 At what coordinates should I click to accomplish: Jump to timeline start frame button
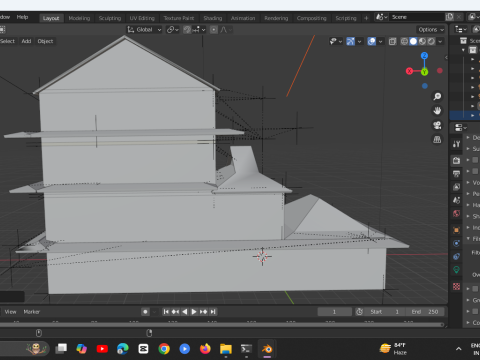[166, 312]
